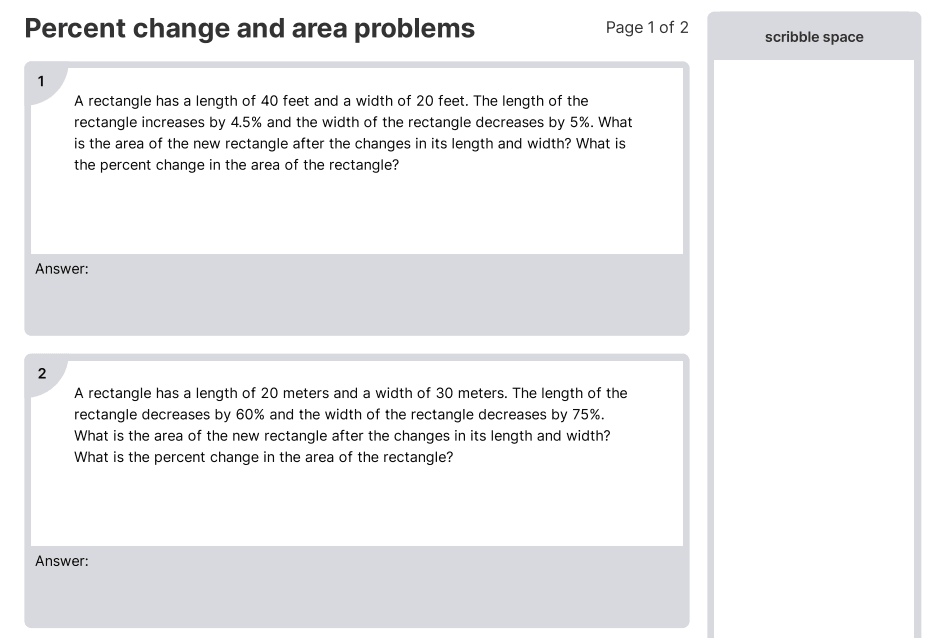Click the "Answer:" label under problem 1
The width and height of the screenshot is (937, 638).
(x=62, y=269)
